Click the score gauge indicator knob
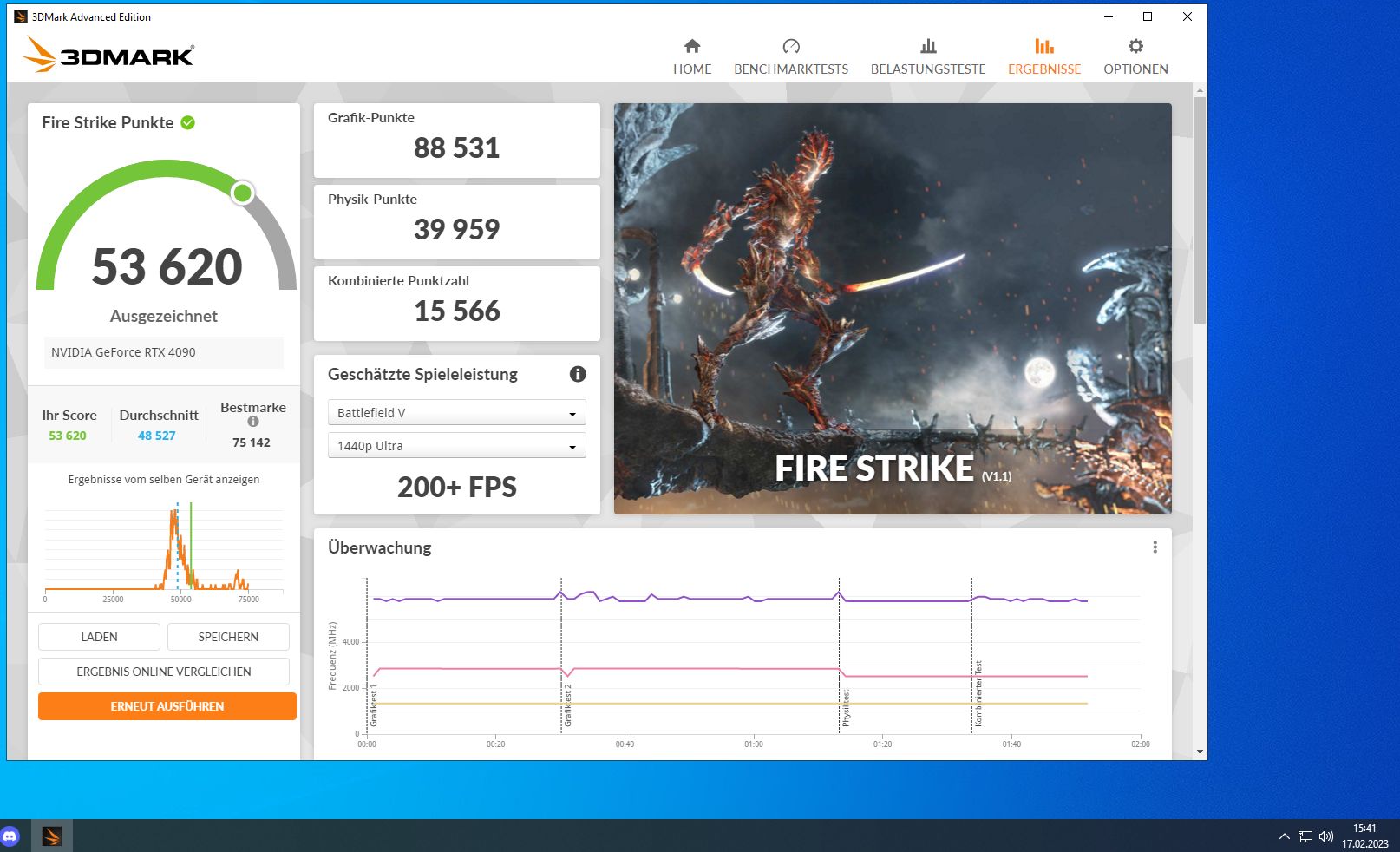 click(x=243, y=193)
